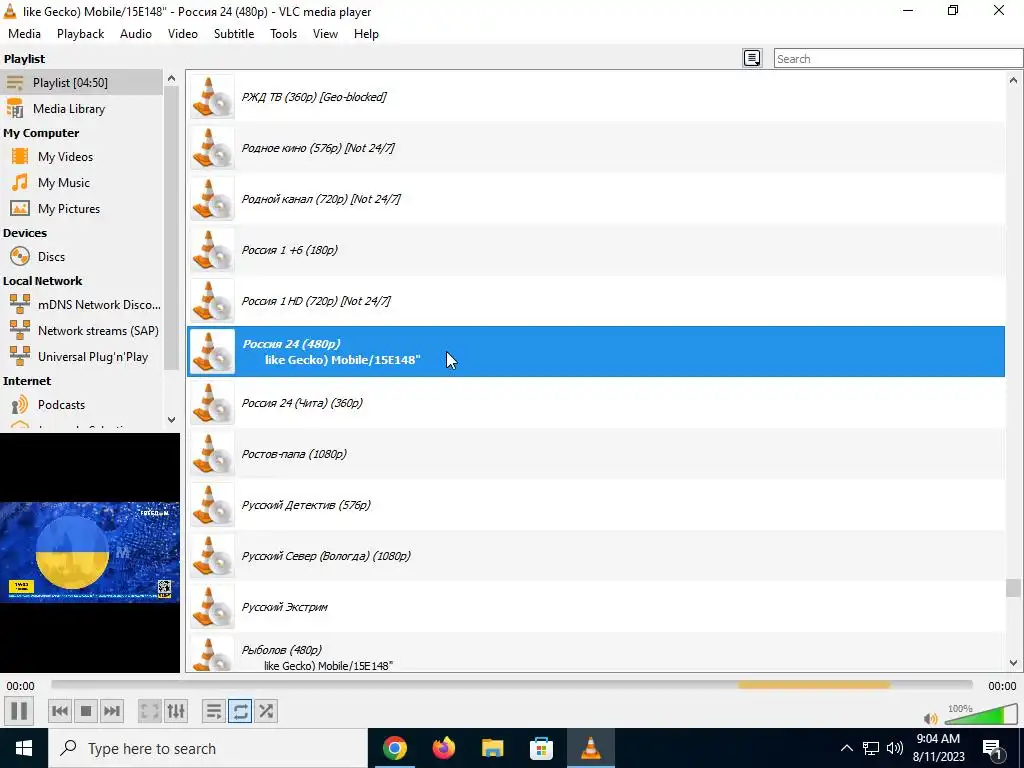Select Россия 1 HD (720p) entry
Viewport: 1024px width, 768px height.
pos(596,300)
